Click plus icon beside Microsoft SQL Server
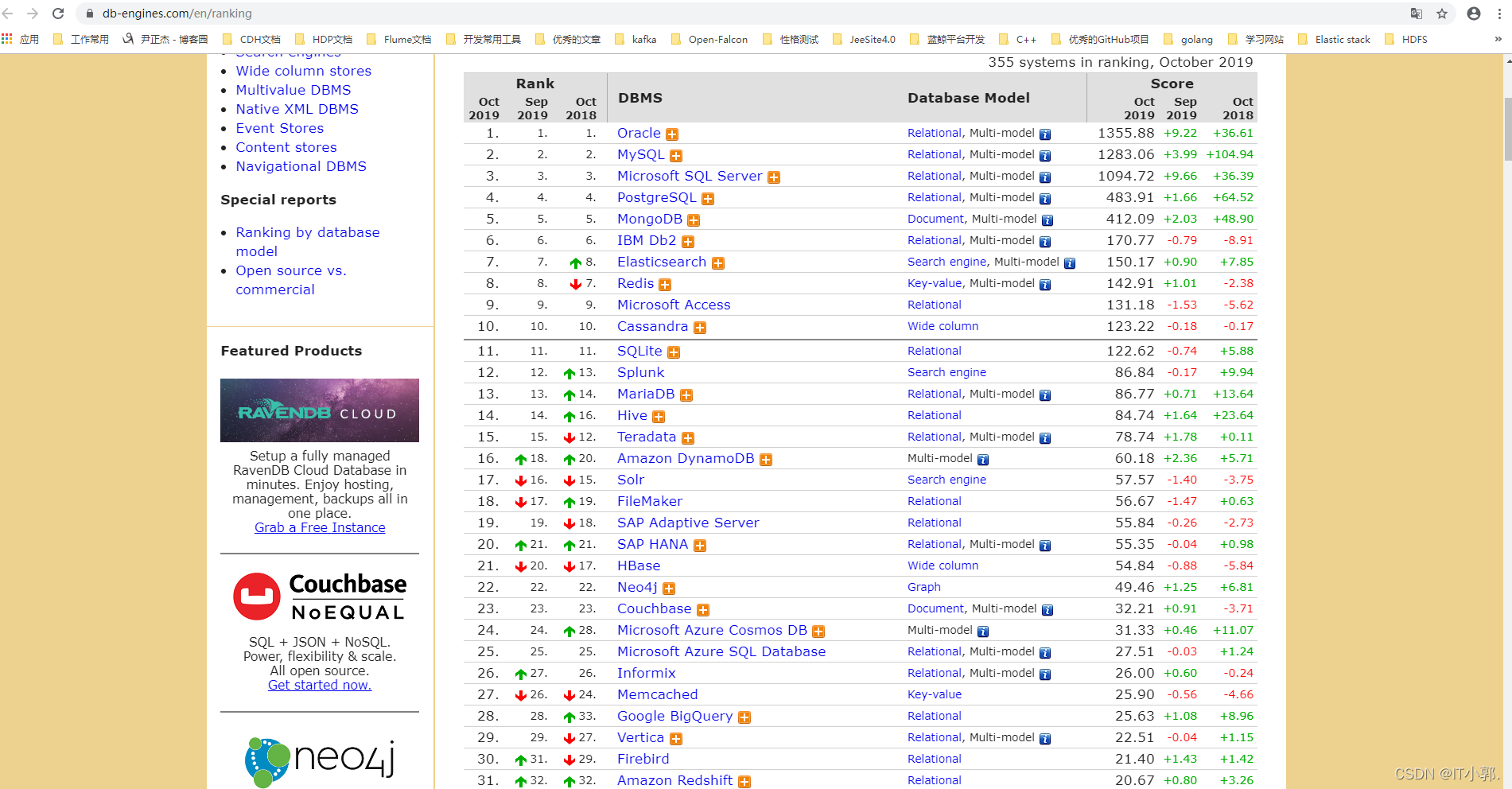Image resolution: width=1512 pixels, height=789 pixels. [x=774, y=177]
